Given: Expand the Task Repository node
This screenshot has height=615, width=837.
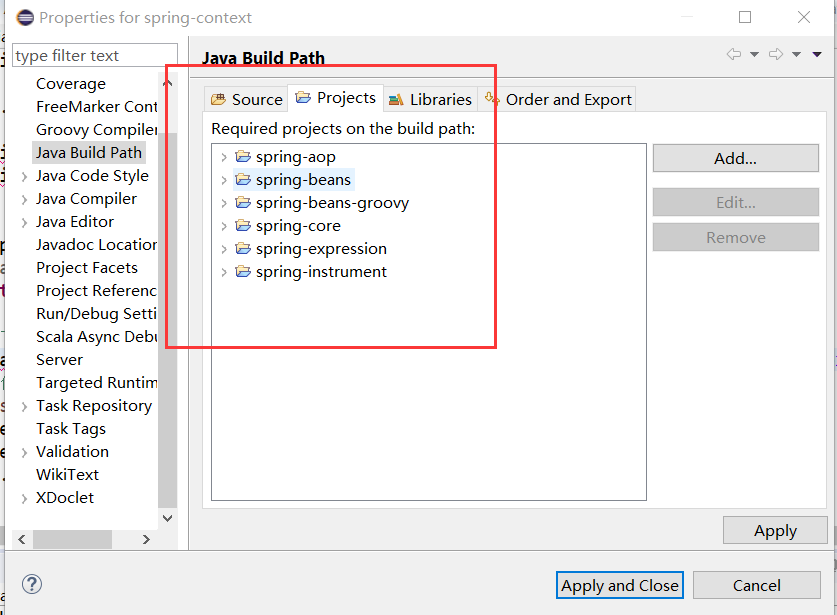Looking at the screenshot, I should coord(24,406).
